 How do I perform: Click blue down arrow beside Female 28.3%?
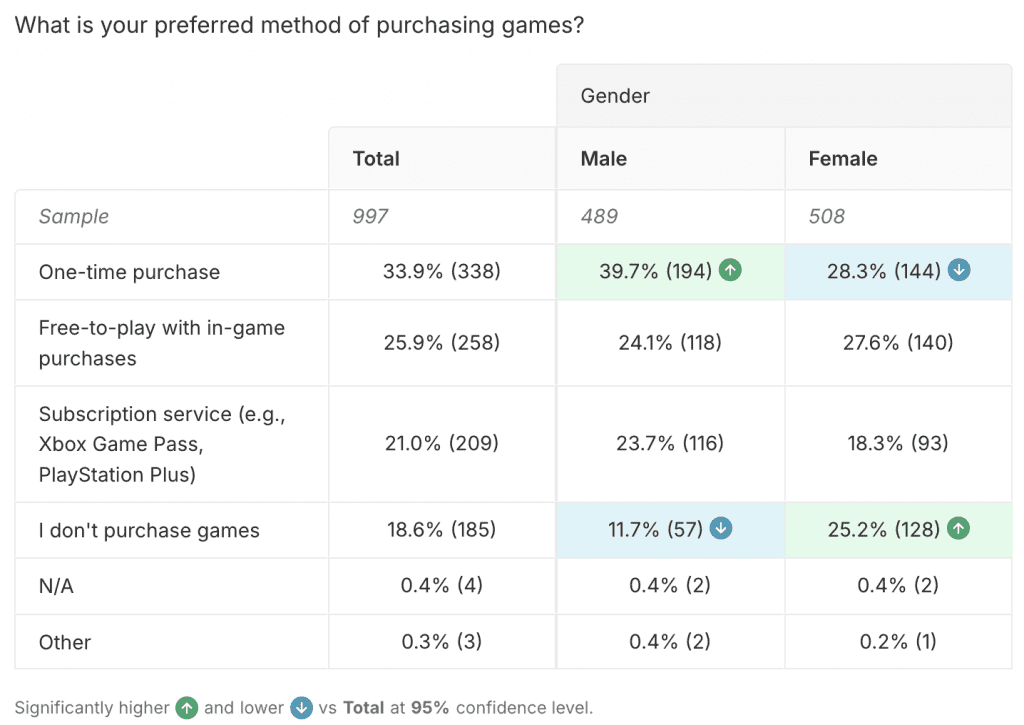pos(958,271)
